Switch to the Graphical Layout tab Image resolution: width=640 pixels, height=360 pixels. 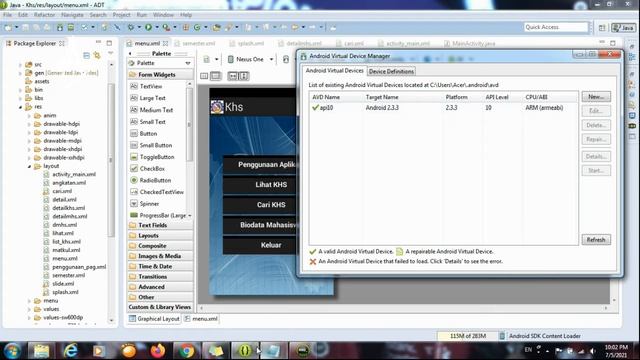click(x=154, y=319)
